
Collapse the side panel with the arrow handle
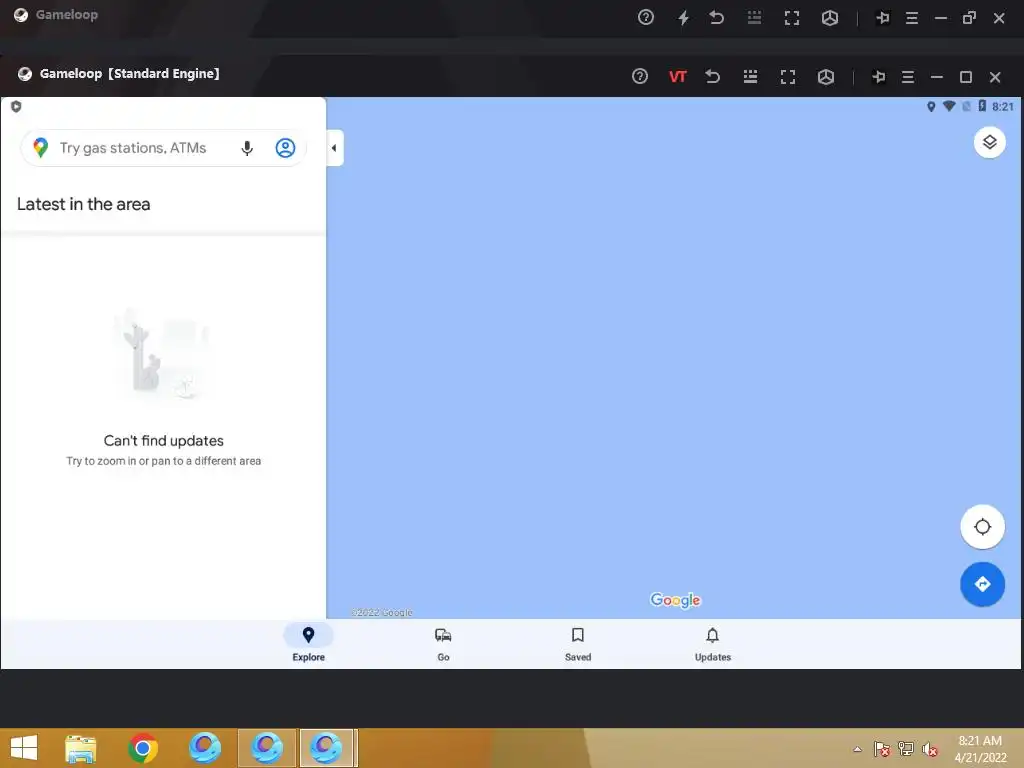tap(334, 148)
